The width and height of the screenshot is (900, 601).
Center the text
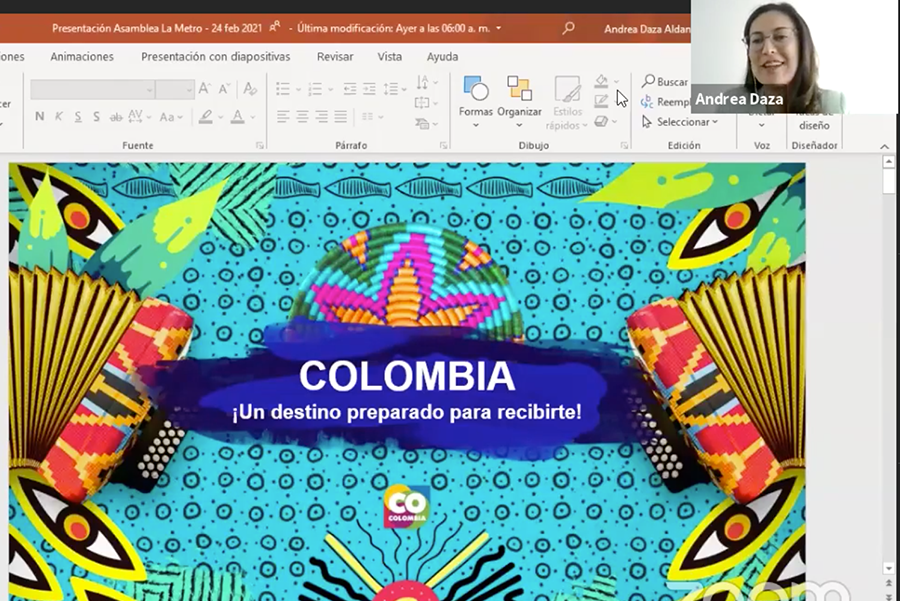tap(302, 117)
